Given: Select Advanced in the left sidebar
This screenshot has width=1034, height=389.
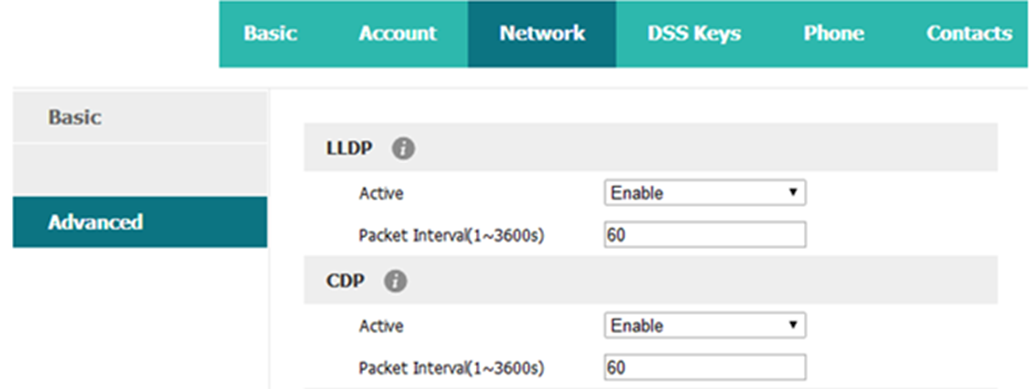Looking at the screenshot, I should [140, 222].
